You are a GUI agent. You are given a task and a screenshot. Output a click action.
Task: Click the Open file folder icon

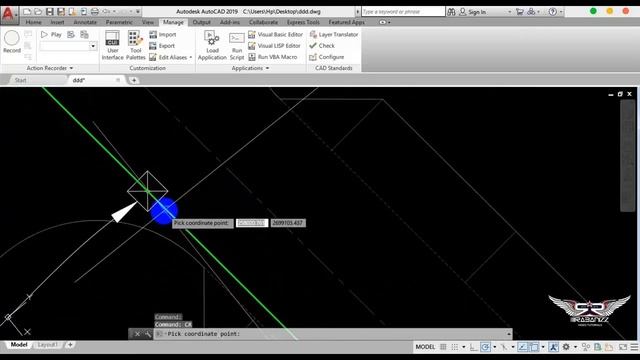[38, 12]
